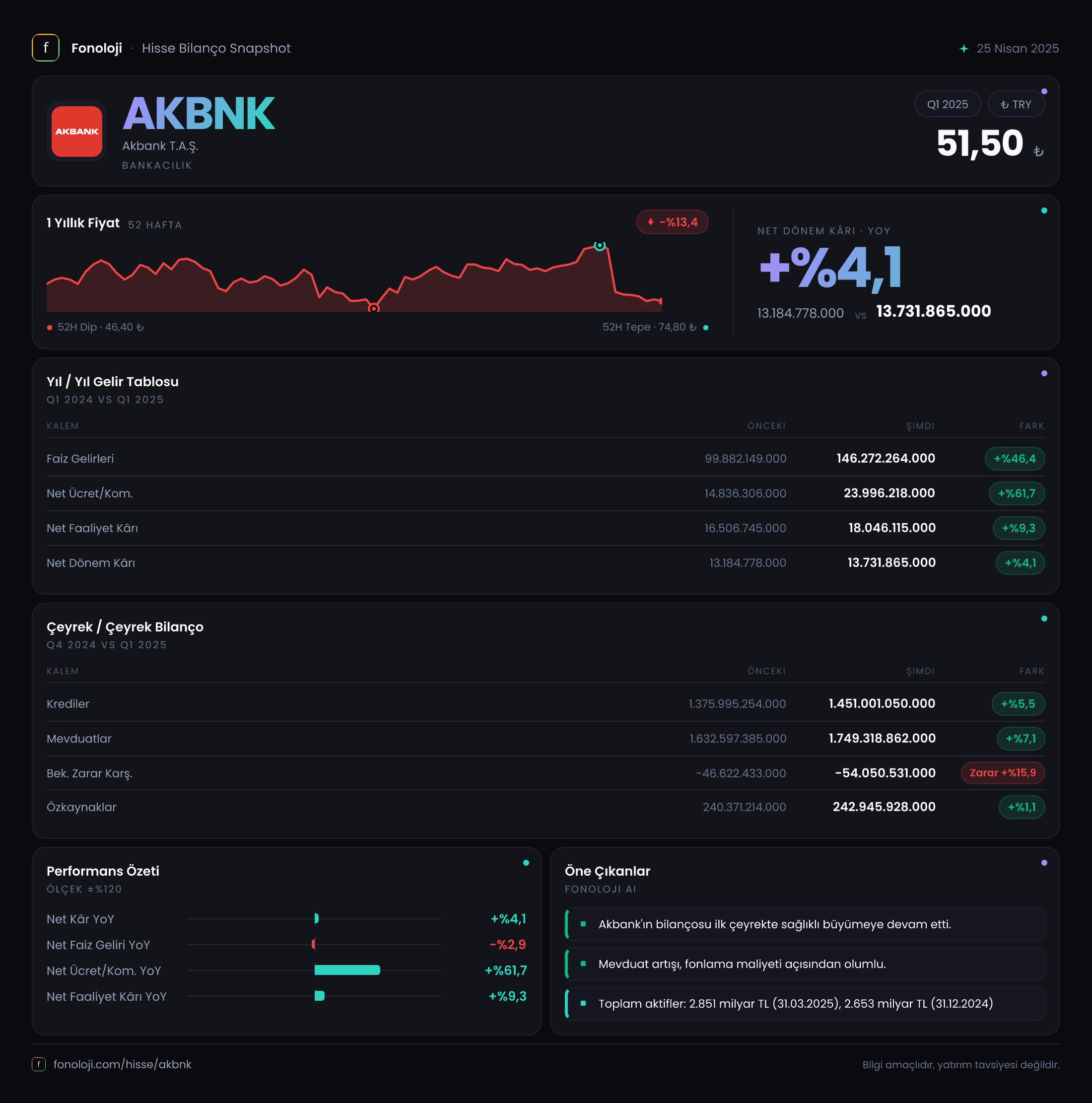Click the red dot before 52H Dip
The width and height of the screenshot is (1092, 1103).
tap(50, 328)
